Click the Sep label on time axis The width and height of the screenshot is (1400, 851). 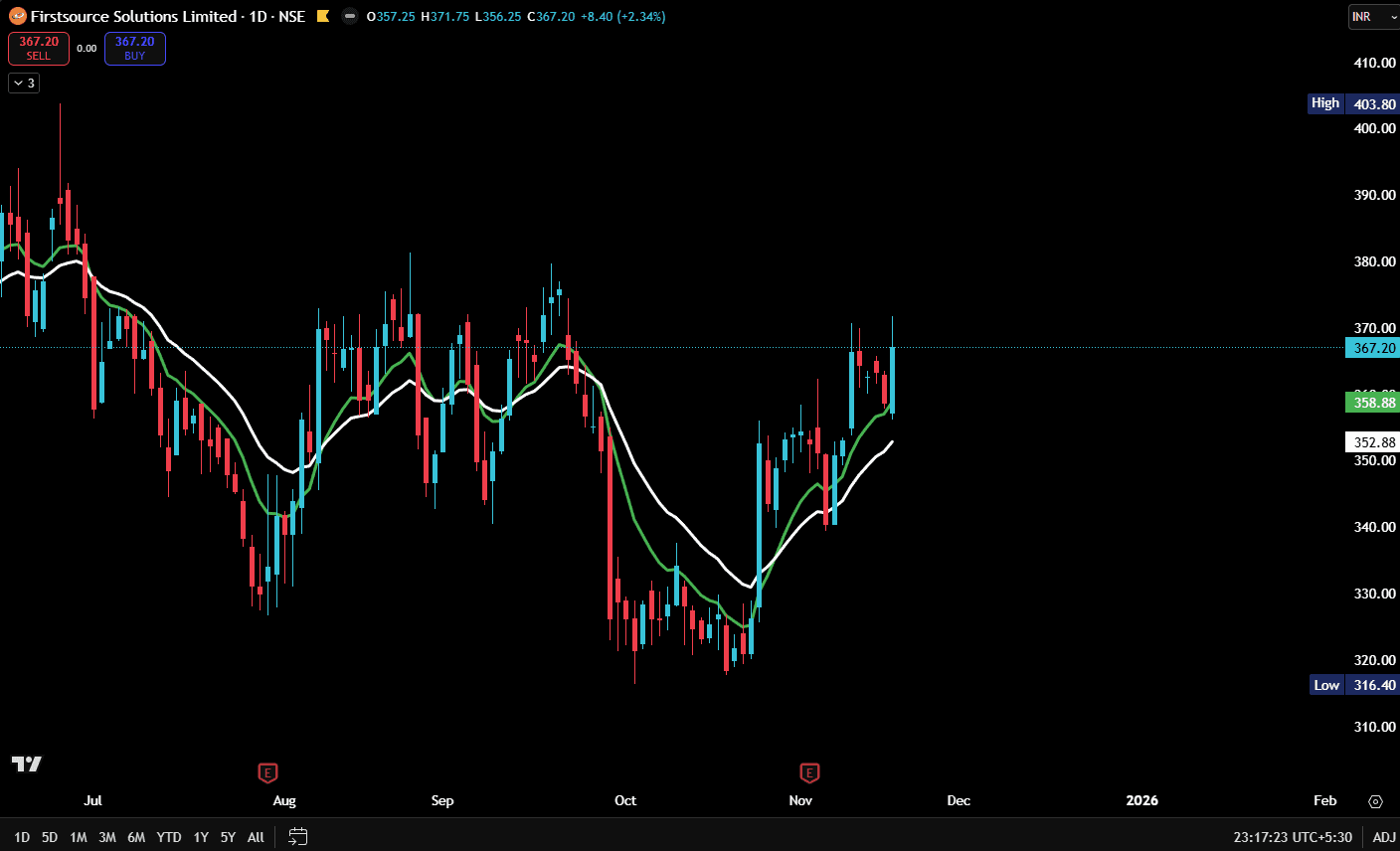coord(442,800)
